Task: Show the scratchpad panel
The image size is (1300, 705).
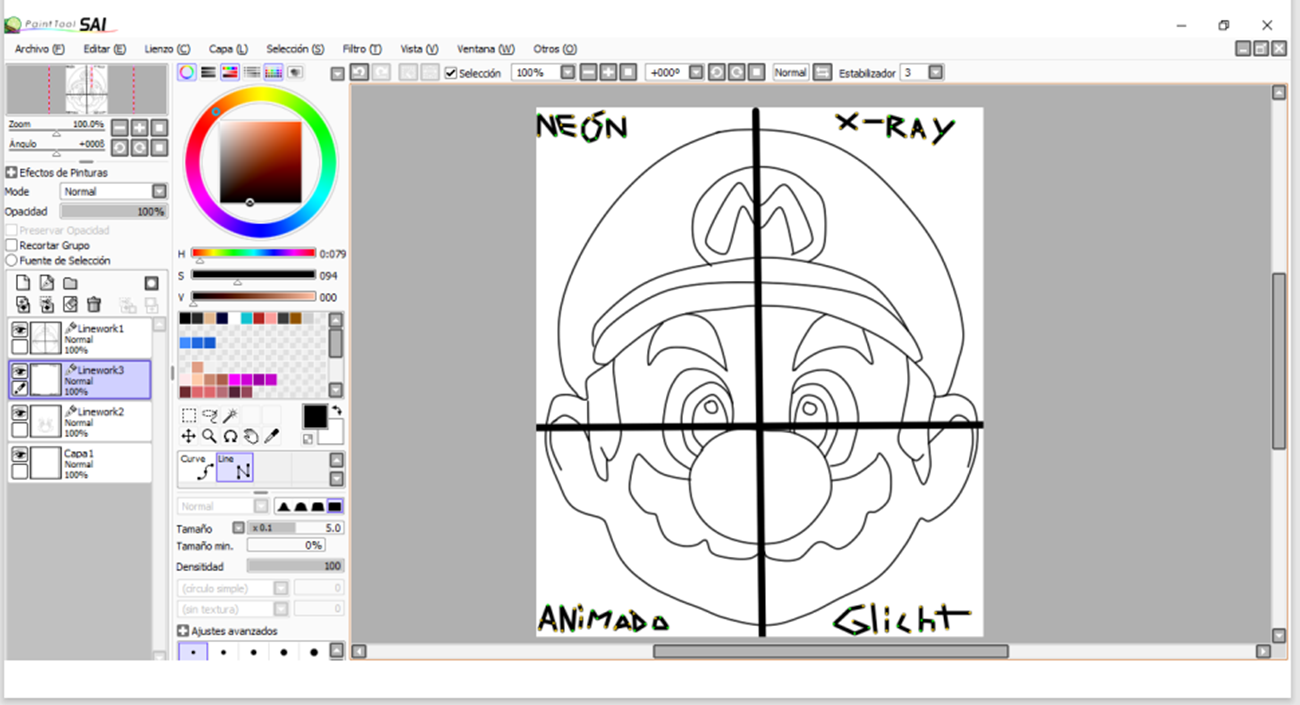Action: (296, 72)
